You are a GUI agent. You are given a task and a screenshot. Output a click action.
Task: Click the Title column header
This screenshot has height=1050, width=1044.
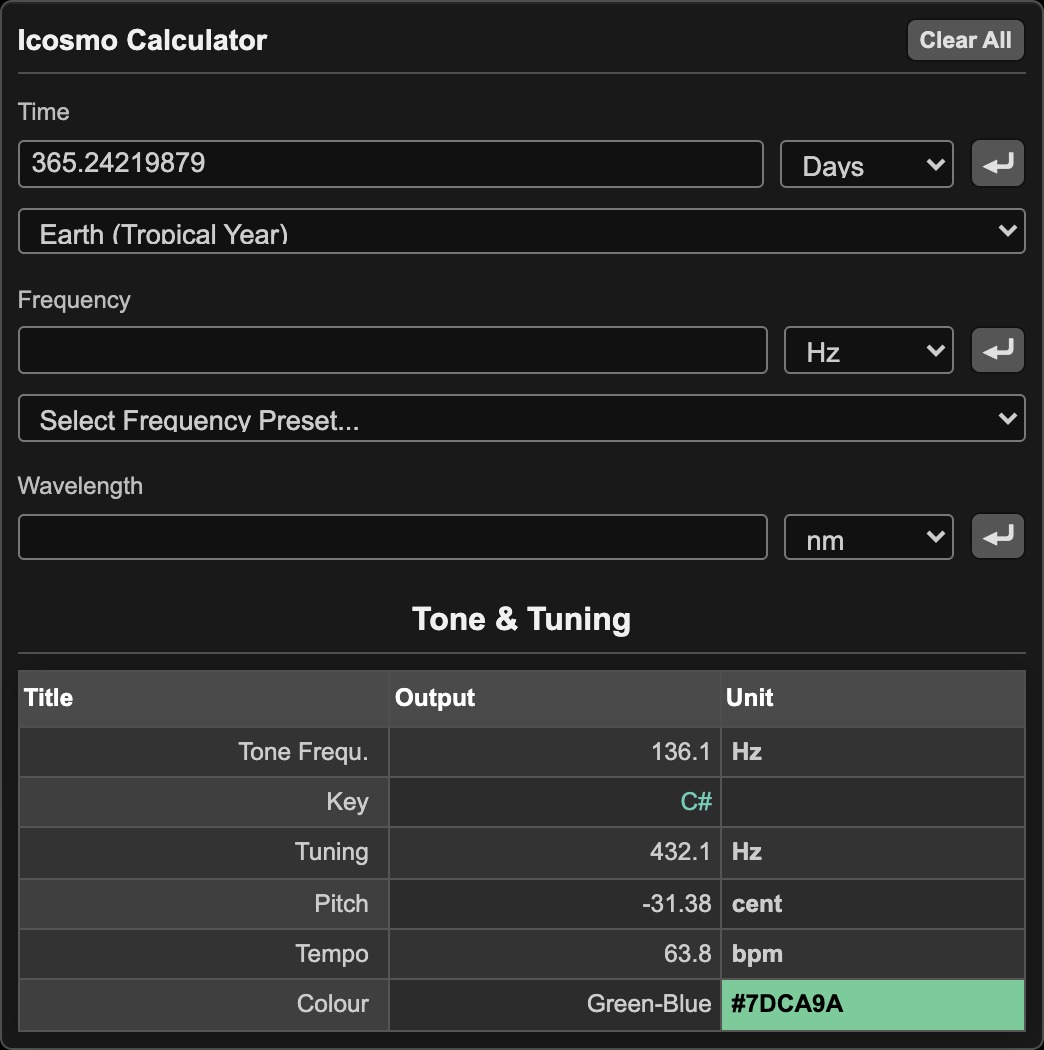[204, 698]
